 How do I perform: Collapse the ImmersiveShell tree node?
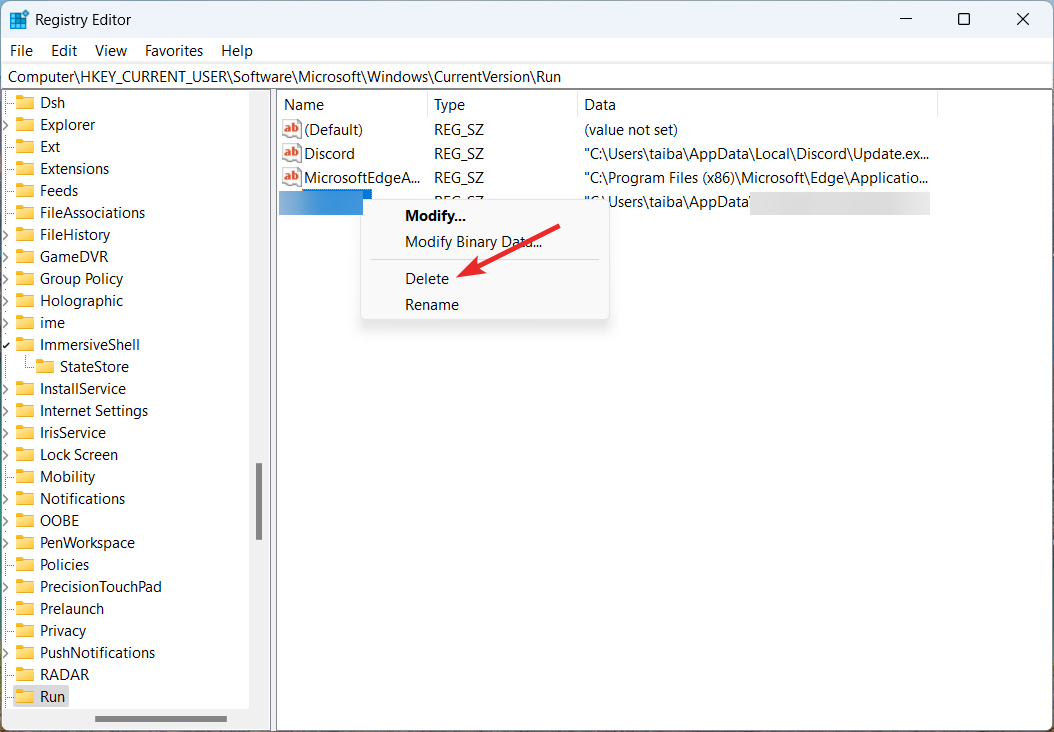7,344
